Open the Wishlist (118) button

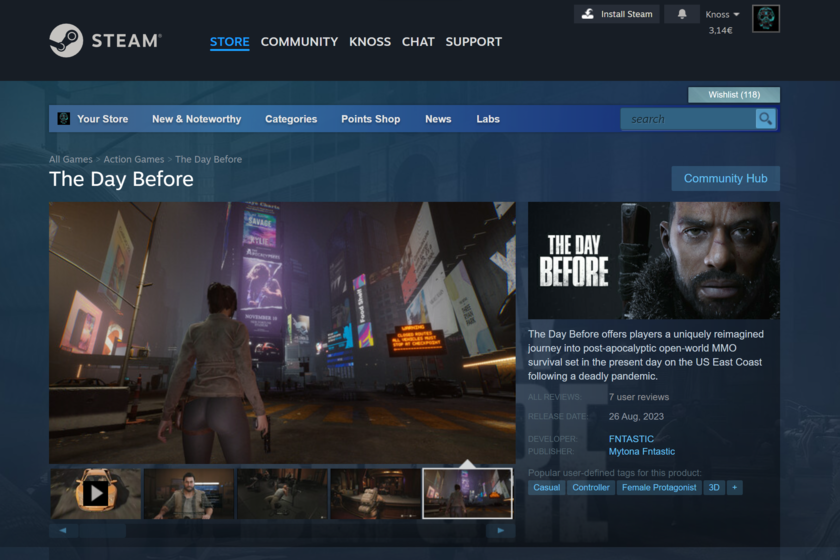pyautogui.click(x=734, y=95)
